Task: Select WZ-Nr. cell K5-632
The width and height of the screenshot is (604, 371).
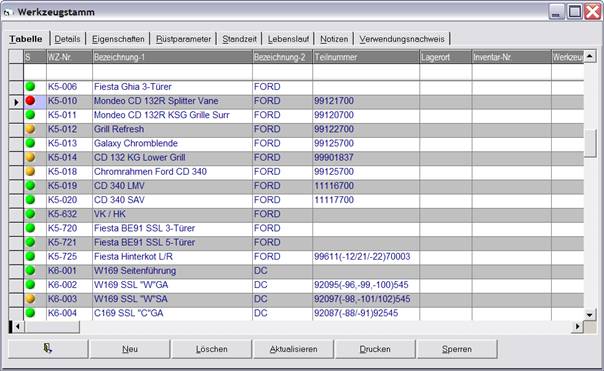Action: 69,214
